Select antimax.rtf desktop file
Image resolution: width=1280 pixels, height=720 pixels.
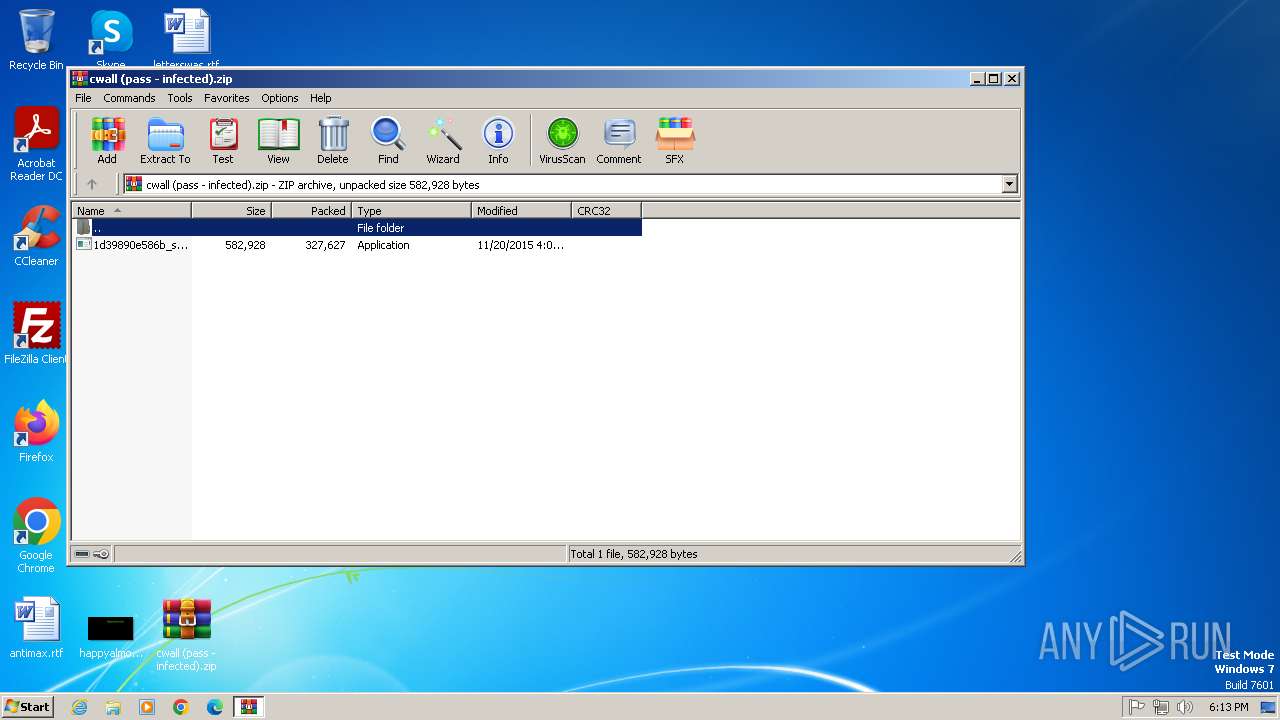[x=36, y=628]
